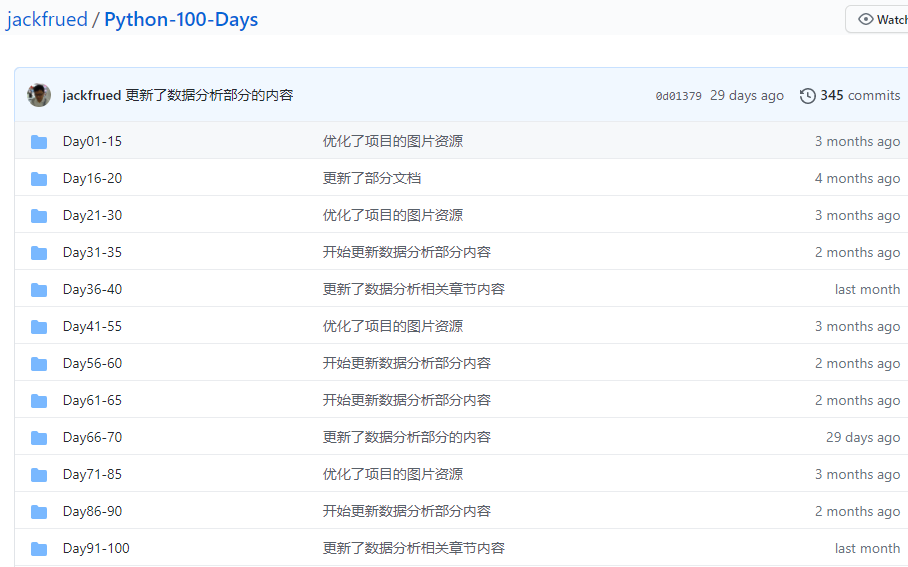Click the Watch eye icon
This screenshot has height=567, width=908.
point(865,19)
